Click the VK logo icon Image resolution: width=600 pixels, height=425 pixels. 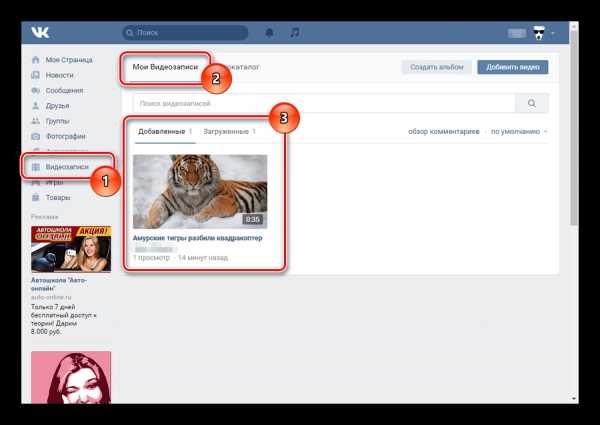40,33
